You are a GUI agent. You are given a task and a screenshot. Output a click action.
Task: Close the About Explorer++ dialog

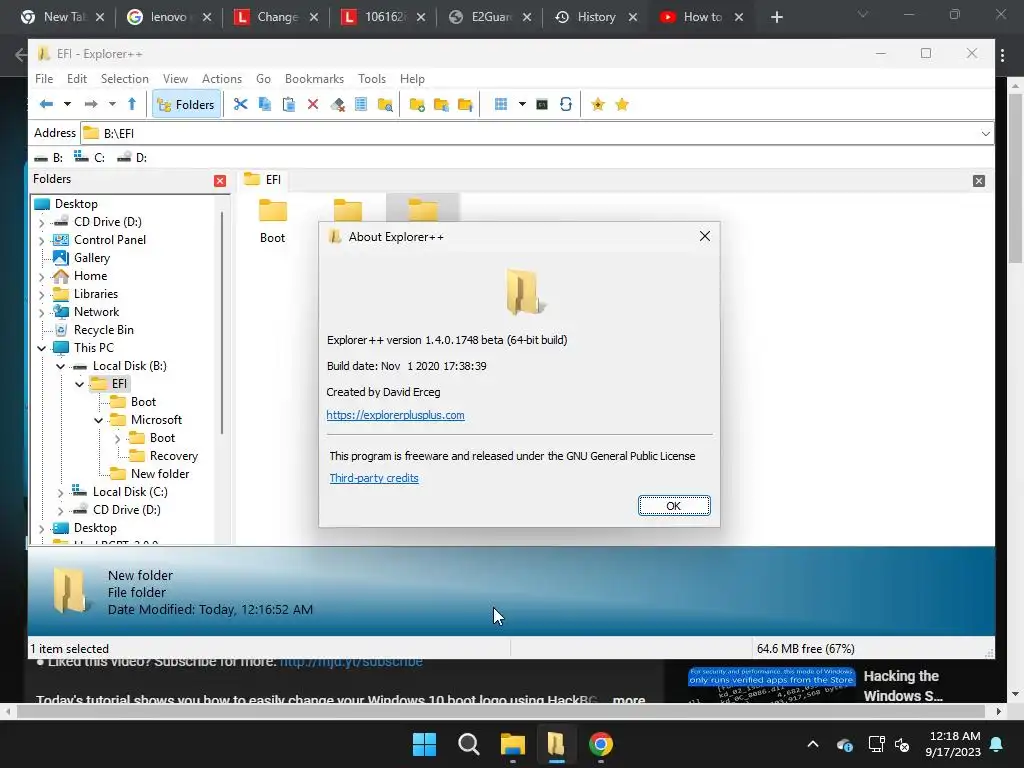pyautogui.click(x=705, y=236)
